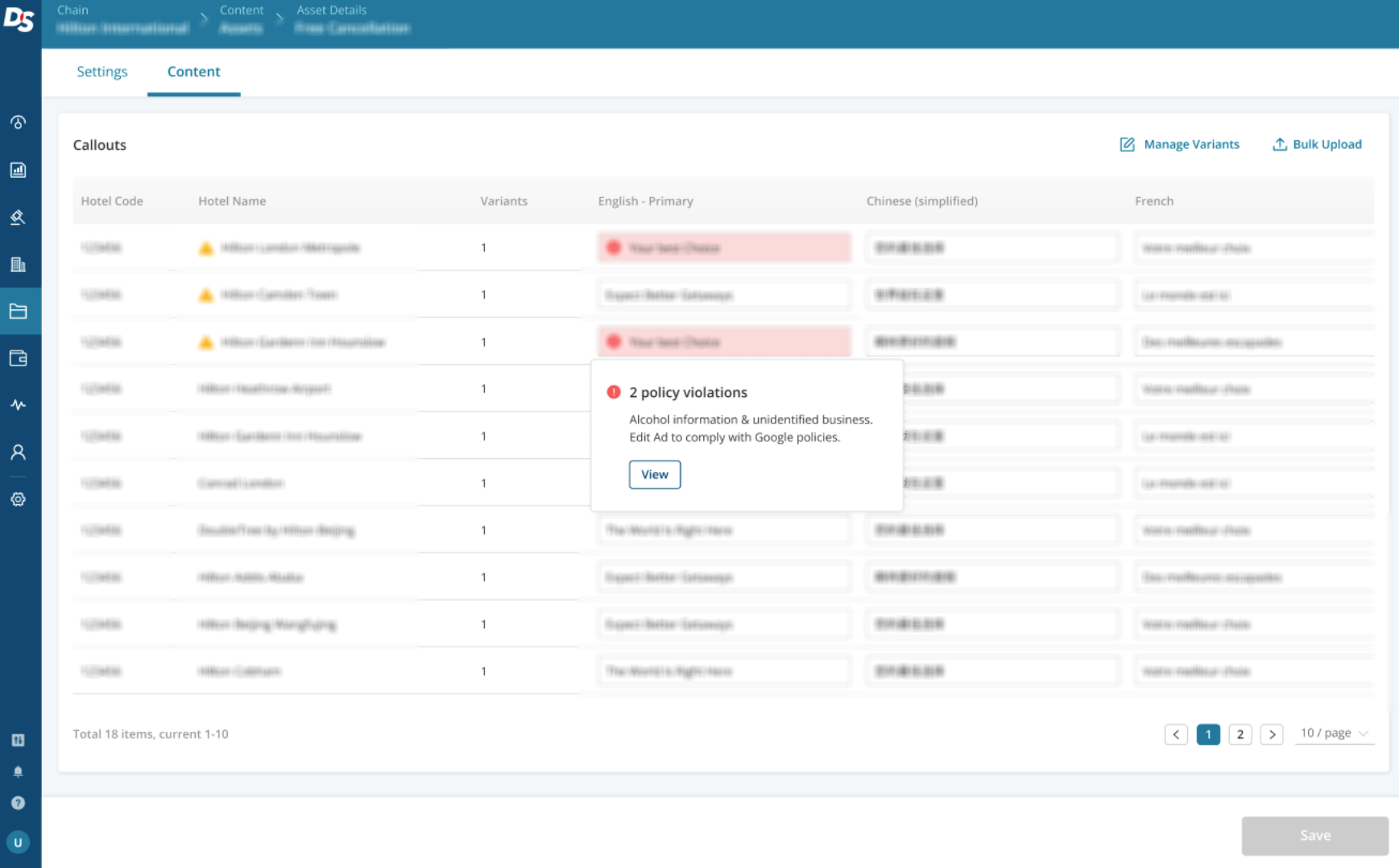This screenshot has width=1399, height=868.
Task: Open the dashboard gauge sidebar icon
Action: [18, 122]
